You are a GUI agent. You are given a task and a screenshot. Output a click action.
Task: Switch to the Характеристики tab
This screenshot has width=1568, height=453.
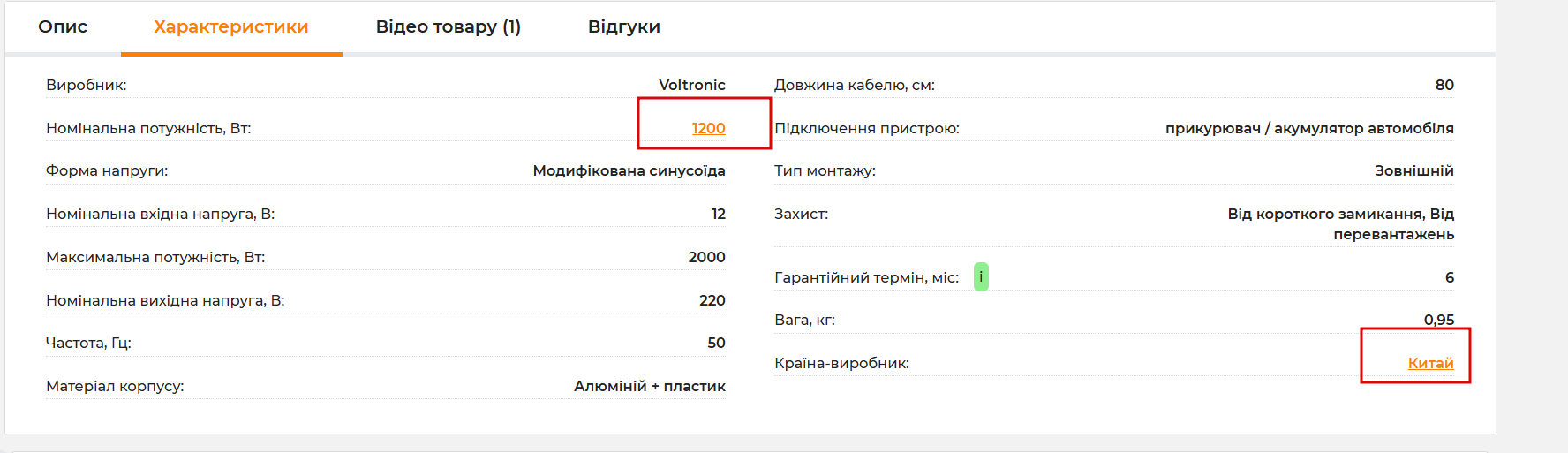pyautogui.click(x=231, y=26)
